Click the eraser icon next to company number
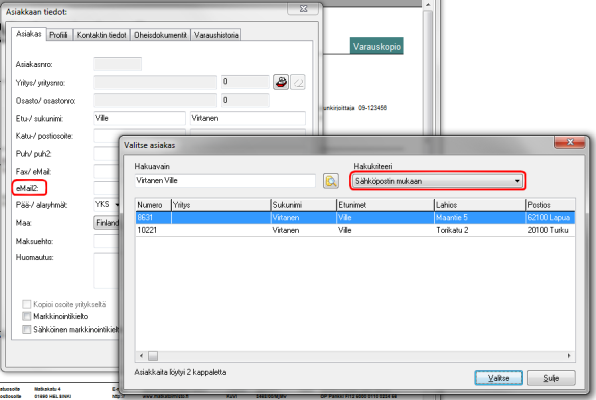Image resolution: width=596 pixels, height=400 pixels. pyautogui.click(x=298, y=82)
